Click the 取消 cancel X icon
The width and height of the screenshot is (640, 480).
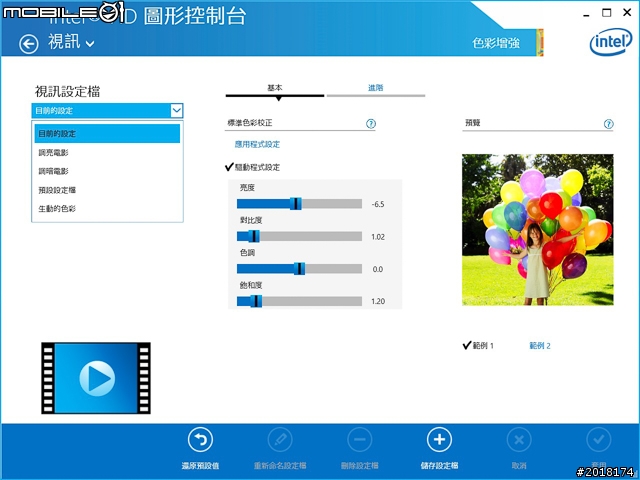click(x=519, y=440)
